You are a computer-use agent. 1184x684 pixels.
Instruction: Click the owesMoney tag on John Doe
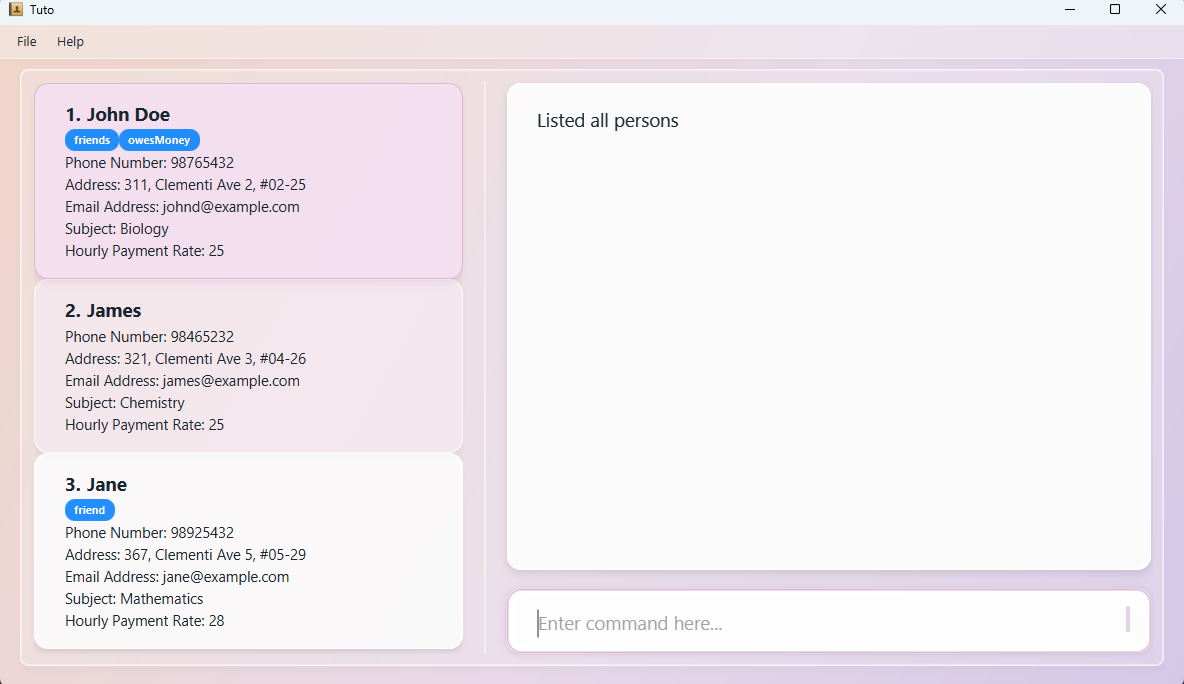159,140
